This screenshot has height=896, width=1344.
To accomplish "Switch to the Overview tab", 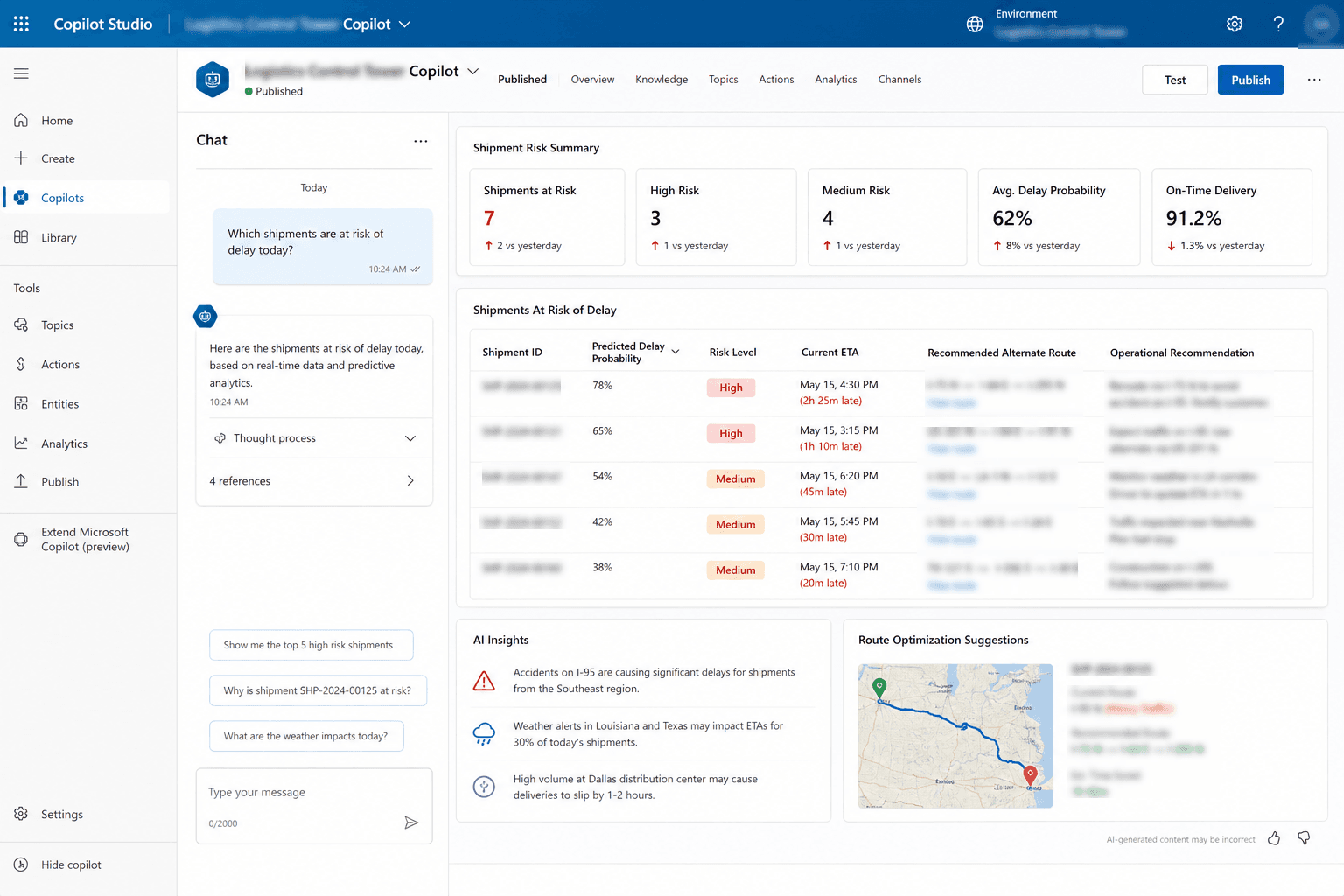I will (x=592, y=80).
